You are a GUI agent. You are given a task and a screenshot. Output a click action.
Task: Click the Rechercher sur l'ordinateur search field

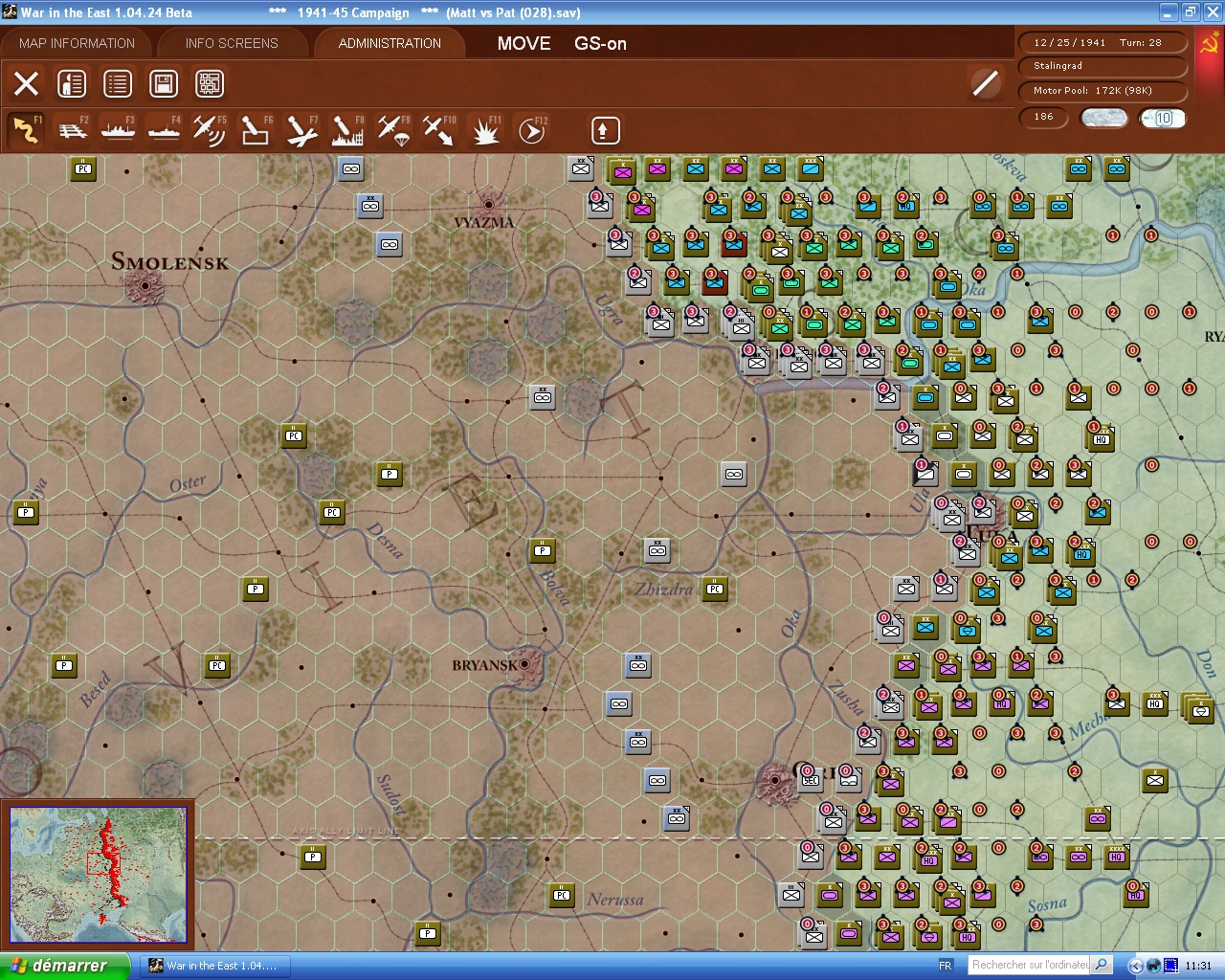pyautogui.click(x=1029, y=965)
